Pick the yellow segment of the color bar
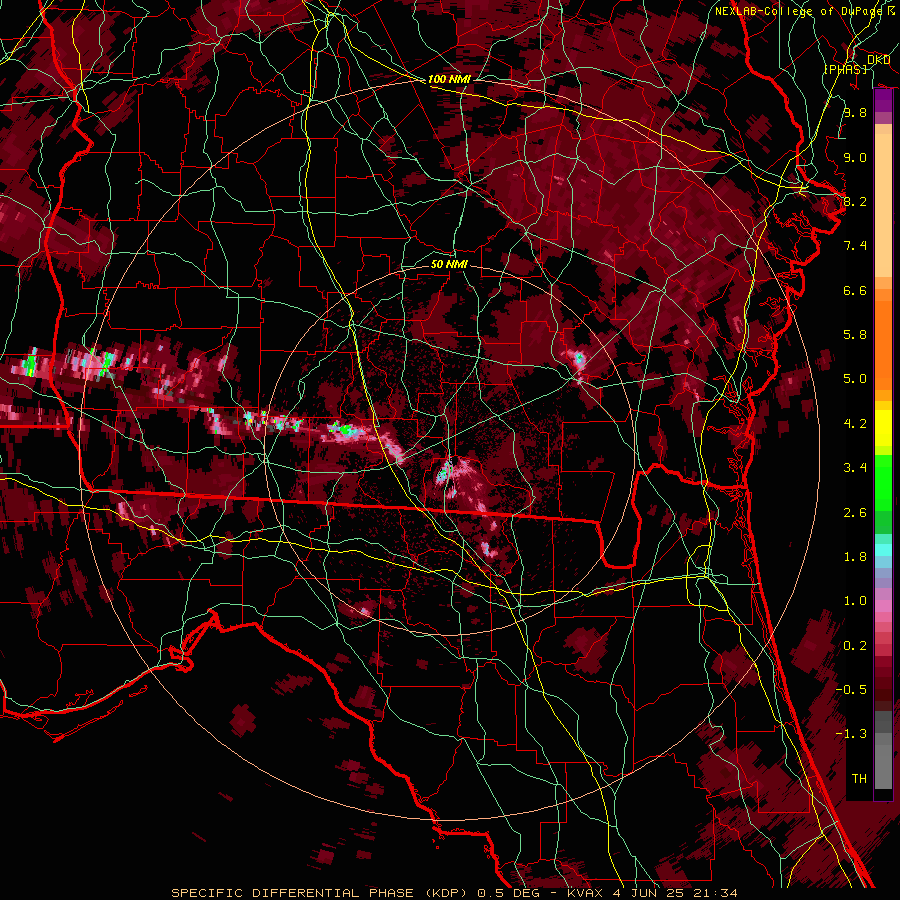Image resolution: width=900 pixels, height=900 pixels. (883, 428)
